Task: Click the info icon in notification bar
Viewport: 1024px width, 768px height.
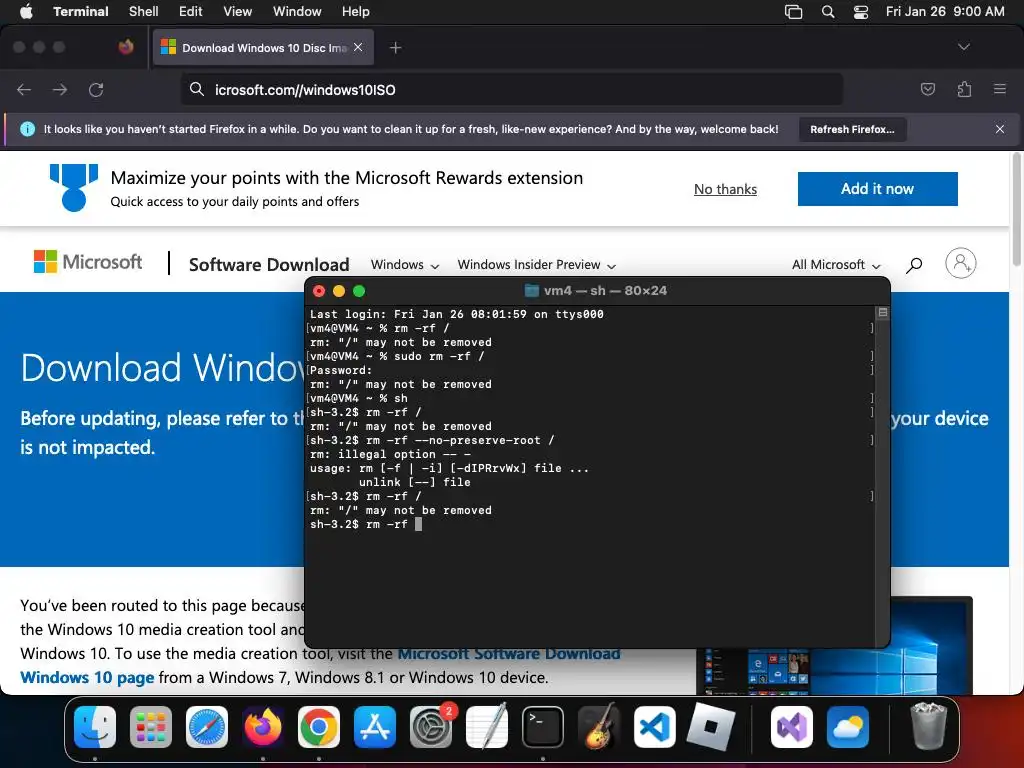Action: click(x=27, y=129)
